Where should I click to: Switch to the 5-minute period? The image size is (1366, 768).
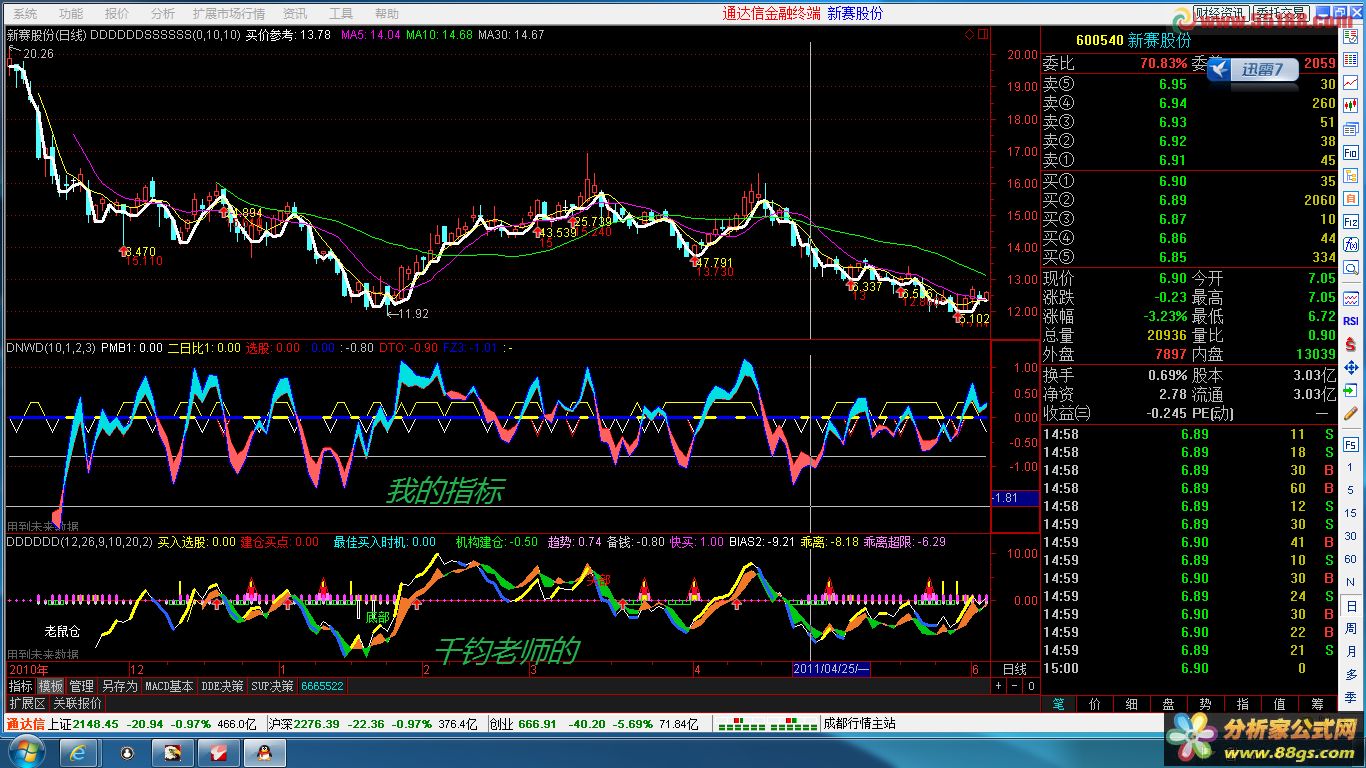pyautogui.click(x=1351, y=491)
